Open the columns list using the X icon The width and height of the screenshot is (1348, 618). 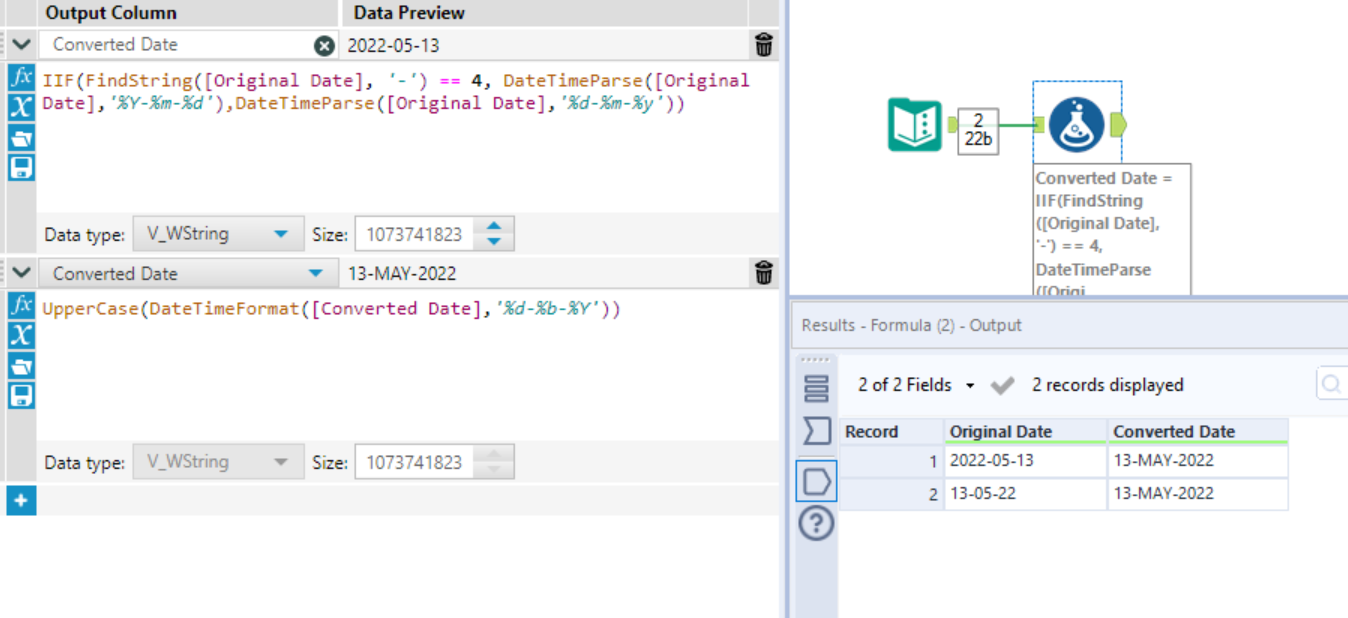tap(19, 107)
